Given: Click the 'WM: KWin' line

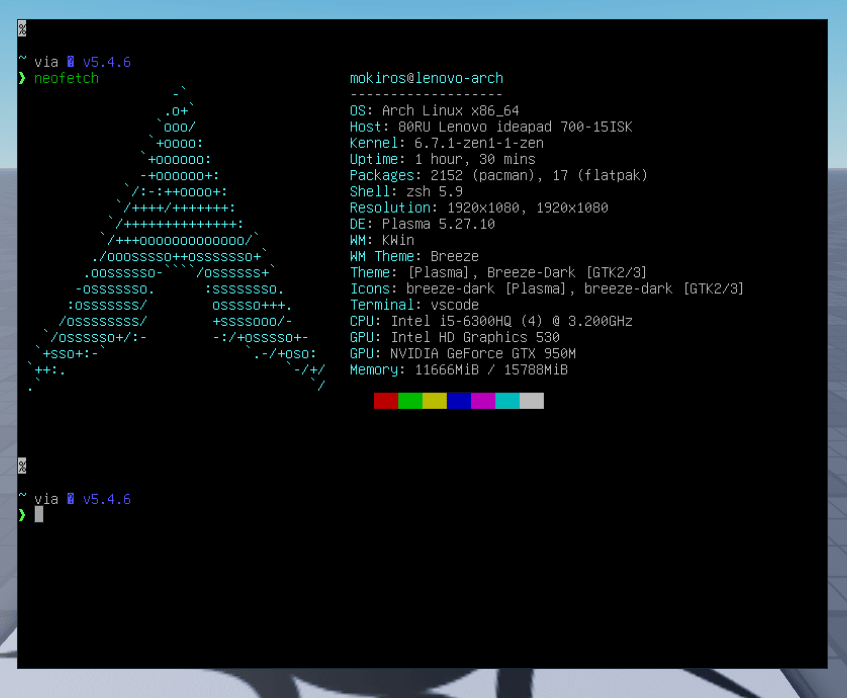Looking at the screenshot, I should tap(382, 240).
